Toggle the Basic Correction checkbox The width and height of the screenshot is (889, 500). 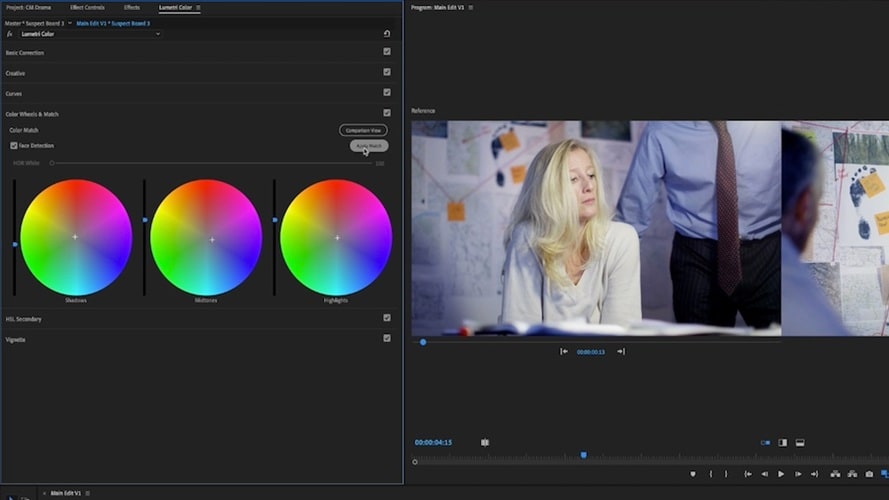[x=387, y=52]
